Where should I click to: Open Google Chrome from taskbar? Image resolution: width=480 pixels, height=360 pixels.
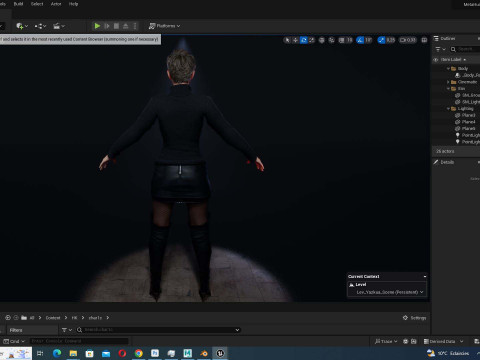click(x=139, y=353)
